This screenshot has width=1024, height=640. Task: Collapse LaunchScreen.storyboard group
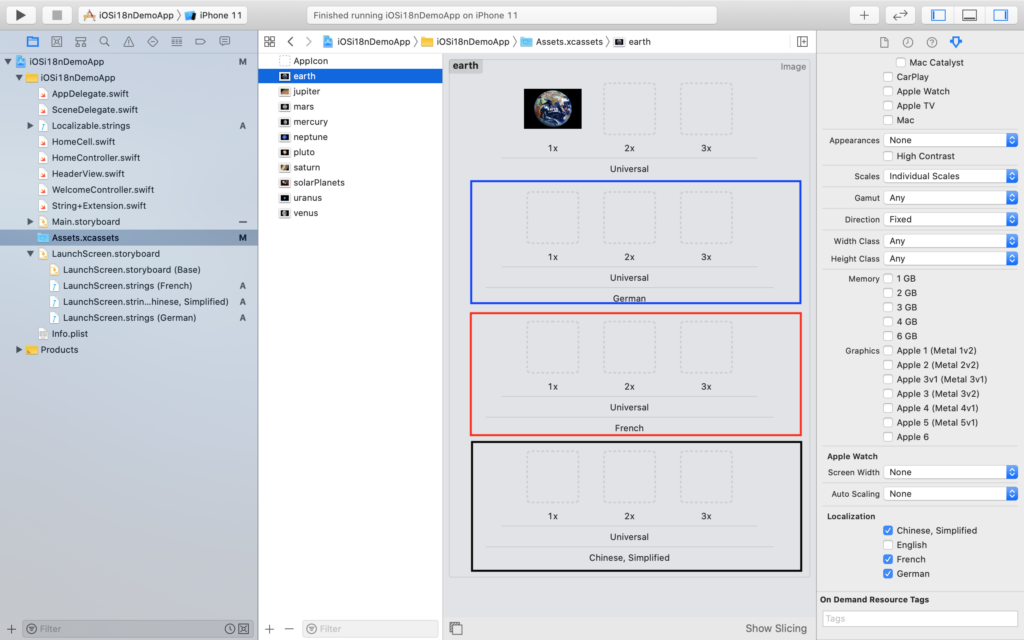coord(30,253)
